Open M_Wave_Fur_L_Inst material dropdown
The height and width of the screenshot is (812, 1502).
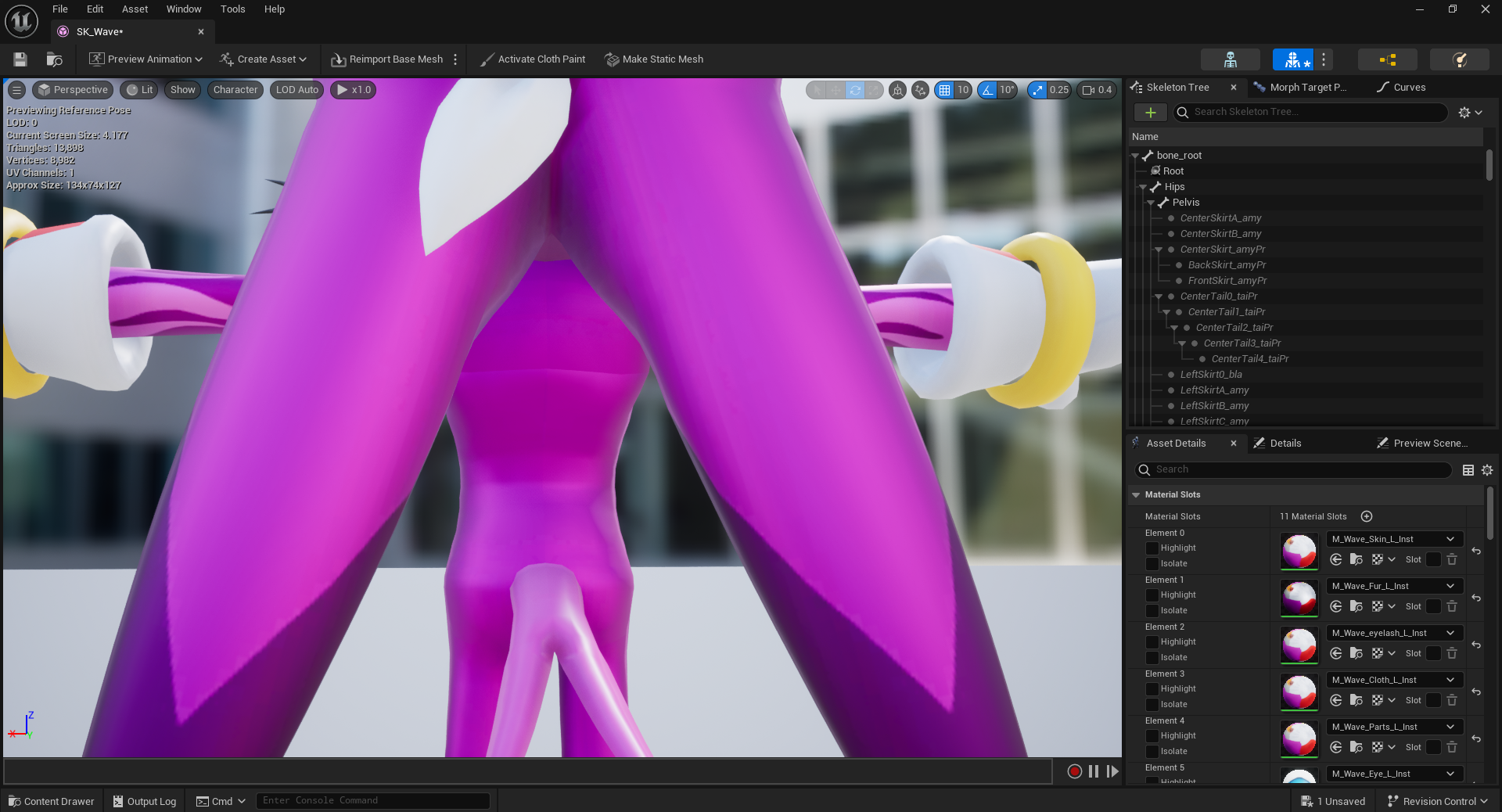pos(1394,586)
